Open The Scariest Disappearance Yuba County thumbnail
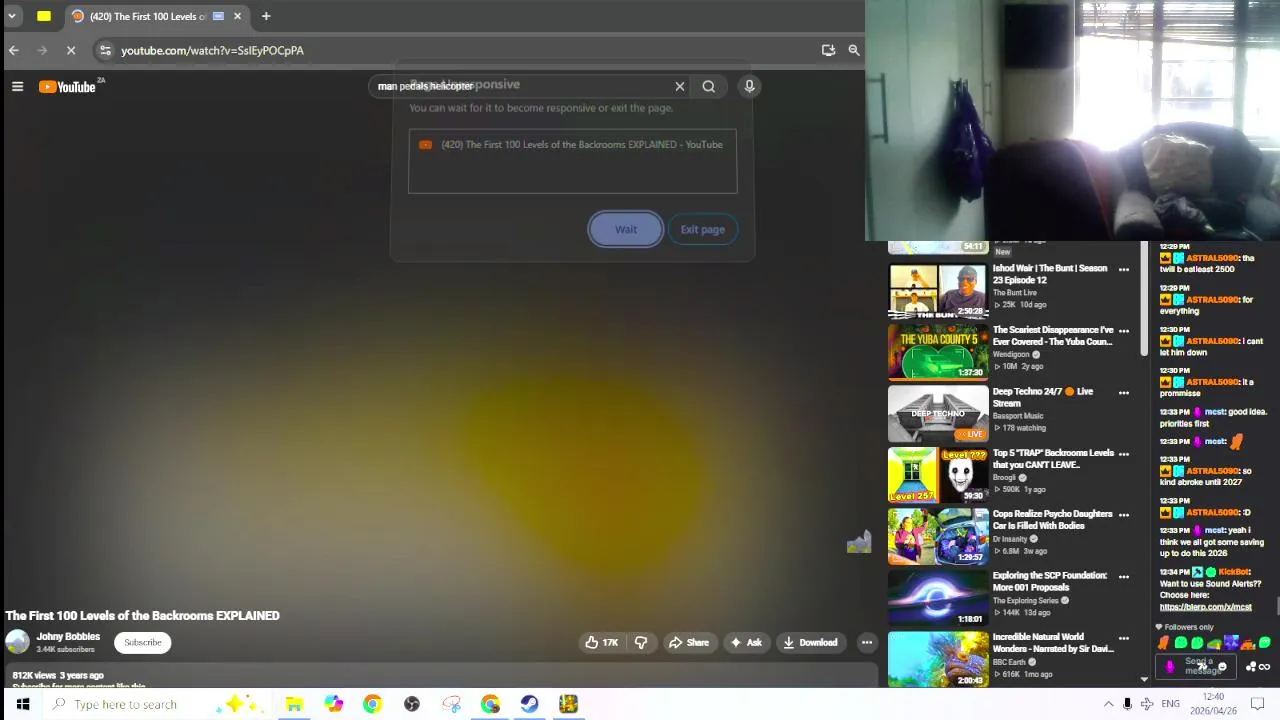Screen dimensions: 1280x720 pyautogui.click(x=938, y=353)
